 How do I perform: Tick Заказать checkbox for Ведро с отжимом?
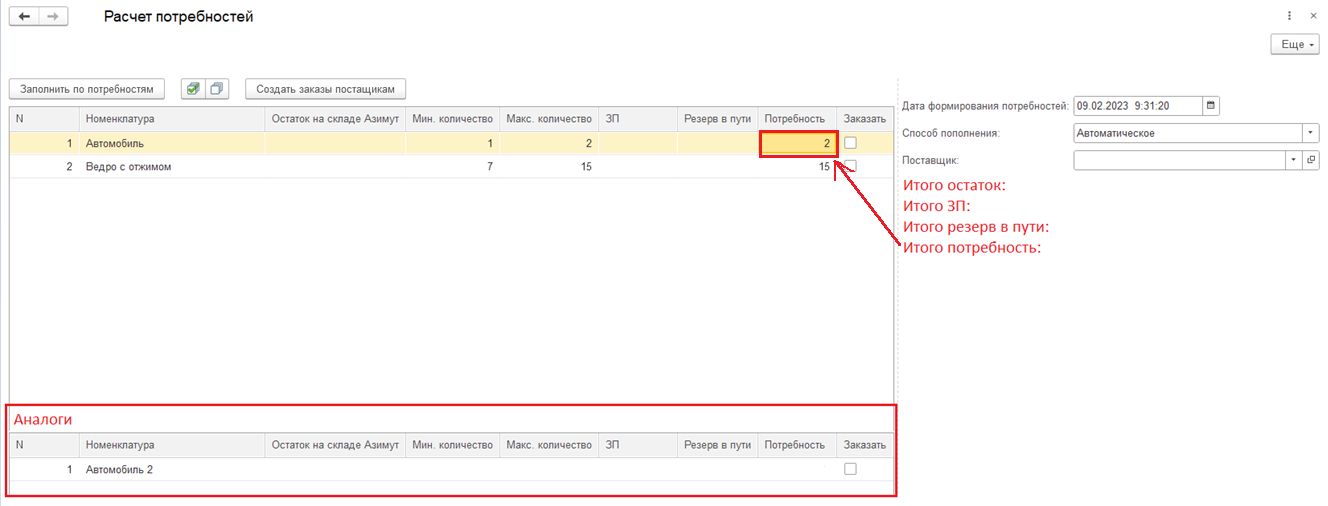click(x=850, y=166)
